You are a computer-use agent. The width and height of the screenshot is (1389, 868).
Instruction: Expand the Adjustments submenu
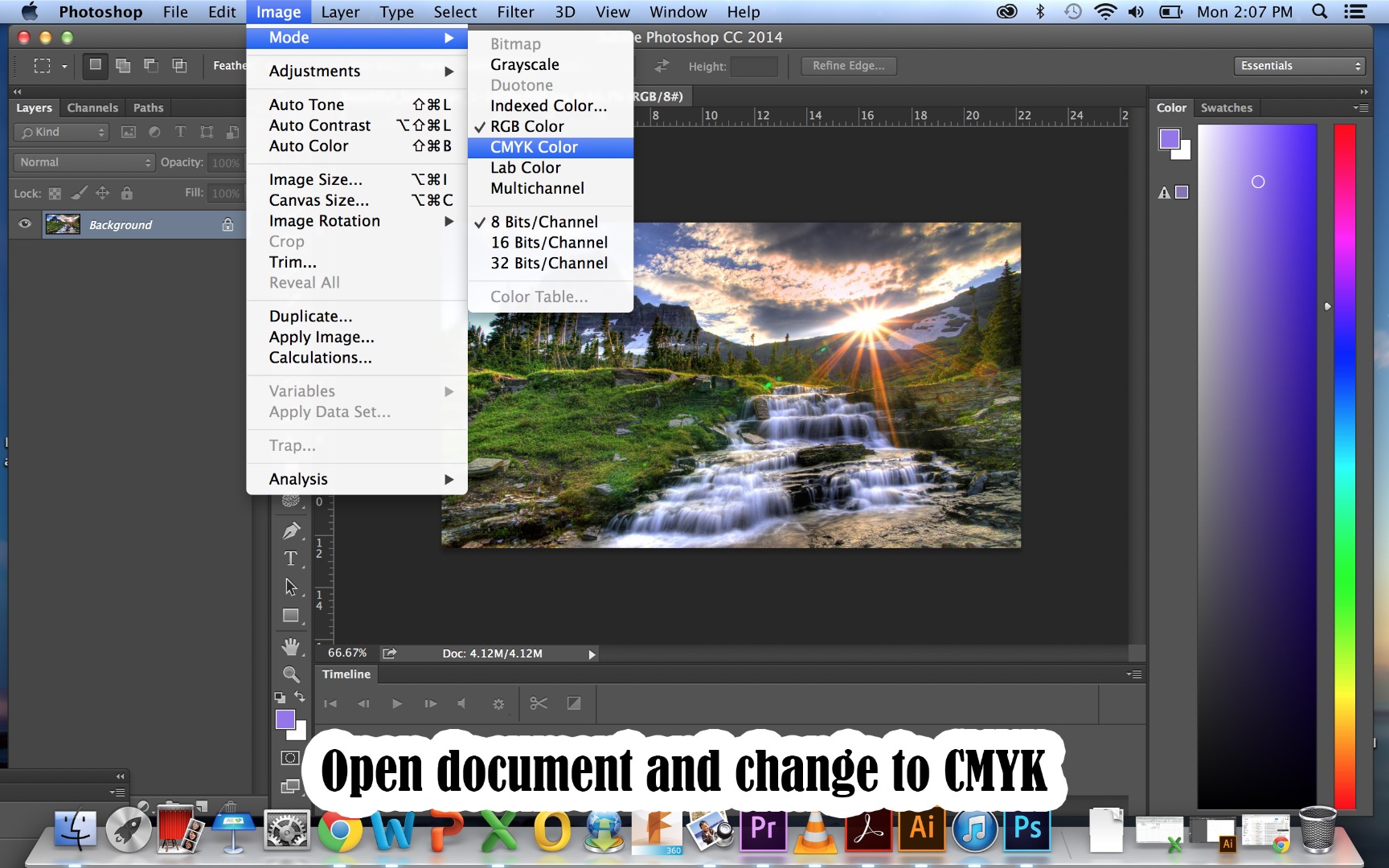(357, 71)
